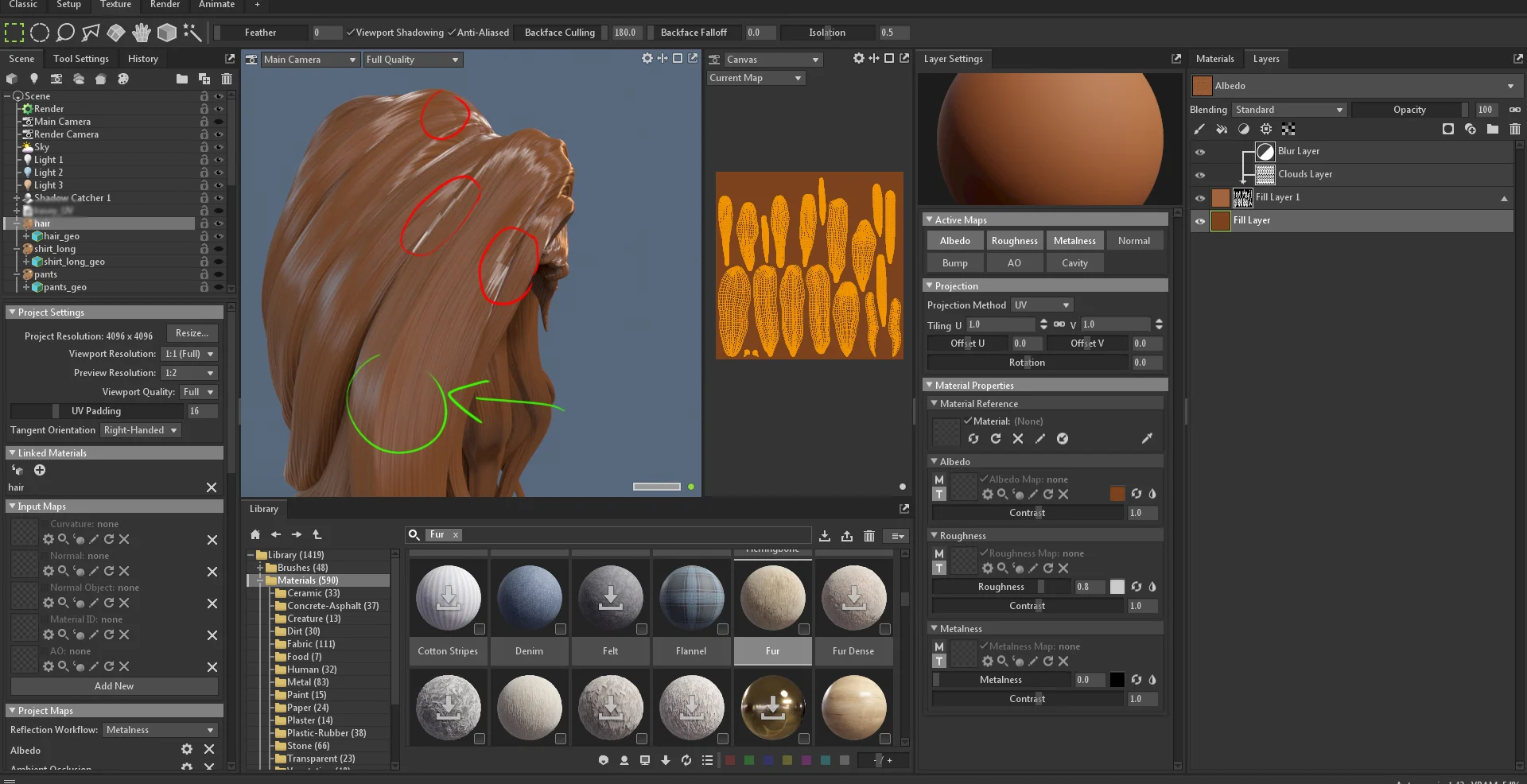Open Tangent Orientation Right-Handed dropdown
The height and width of the screenshot is (784, 1527).
141,430
